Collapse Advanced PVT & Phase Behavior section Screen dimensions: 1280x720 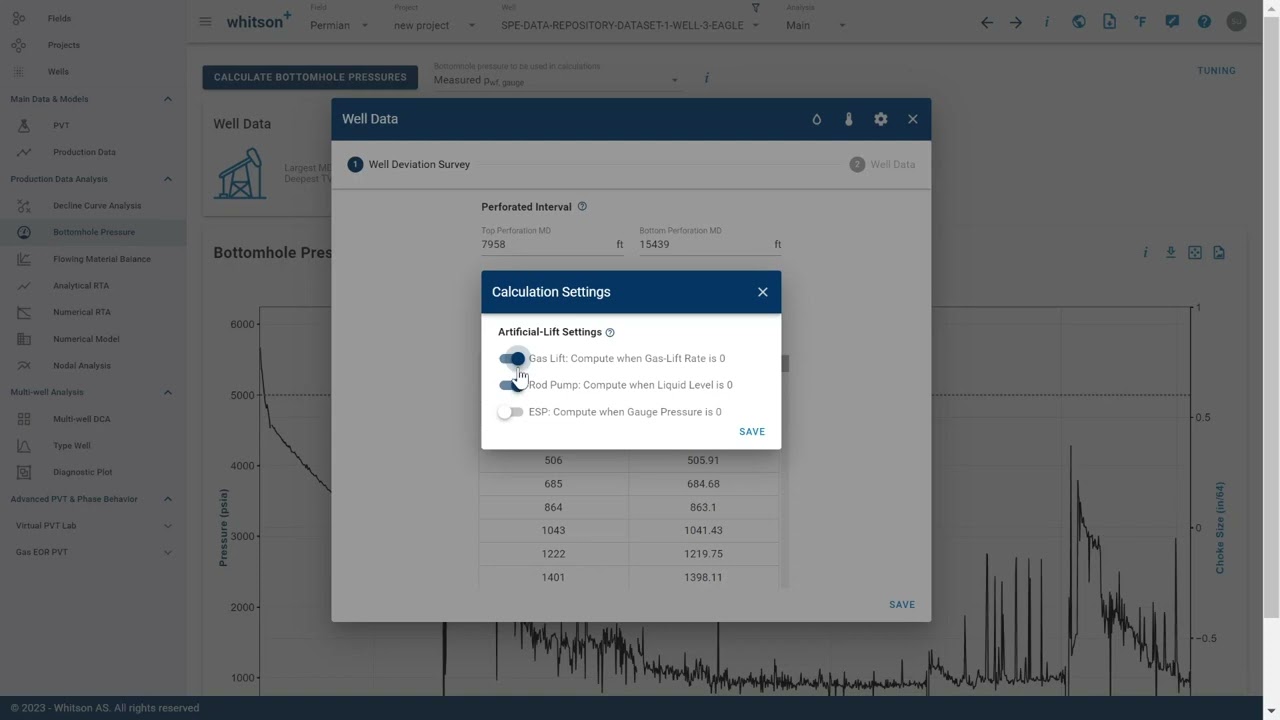(167, 499)
